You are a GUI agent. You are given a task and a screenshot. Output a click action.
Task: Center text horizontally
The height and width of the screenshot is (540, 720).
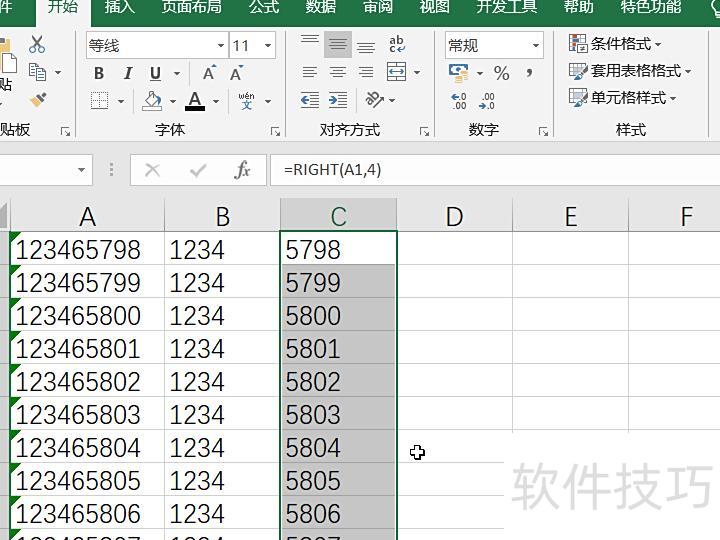pyautogui.click(x=338, y=72)
